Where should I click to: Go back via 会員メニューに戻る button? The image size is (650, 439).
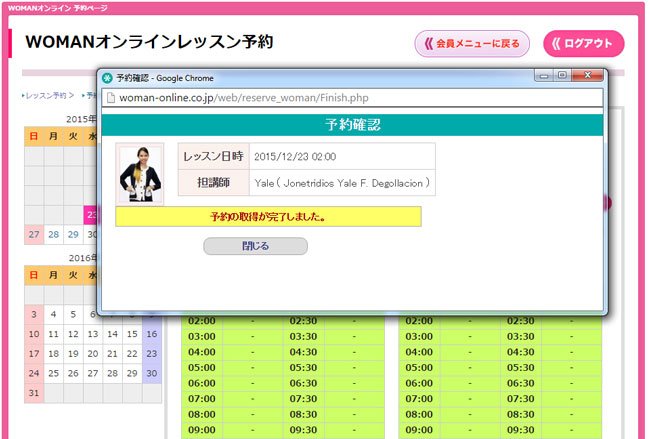tap(471, 44)
